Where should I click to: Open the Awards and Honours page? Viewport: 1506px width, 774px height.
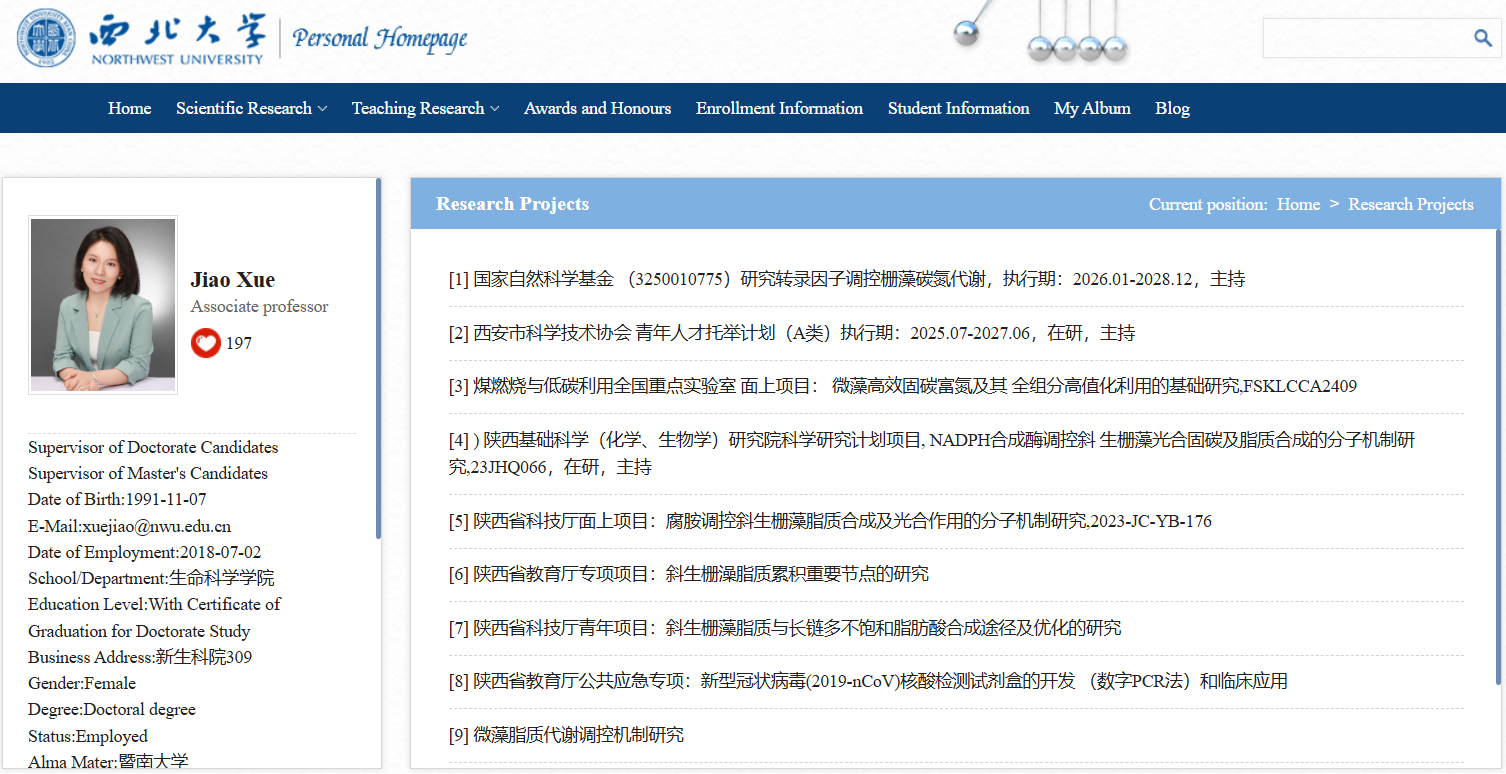597,108
